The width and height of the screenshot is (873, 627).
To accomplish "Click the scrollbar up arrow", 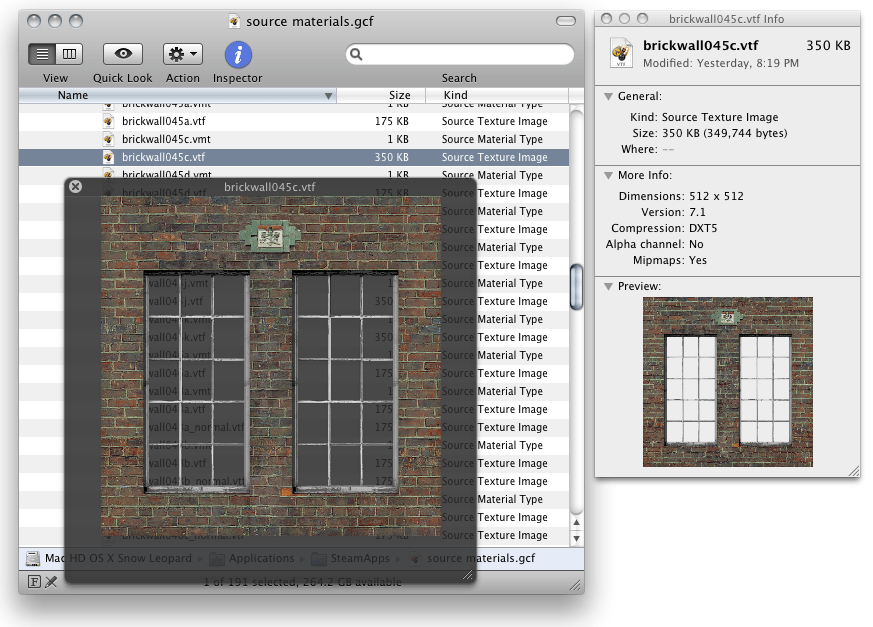I will pyautogui.click(x=576, y=522).
